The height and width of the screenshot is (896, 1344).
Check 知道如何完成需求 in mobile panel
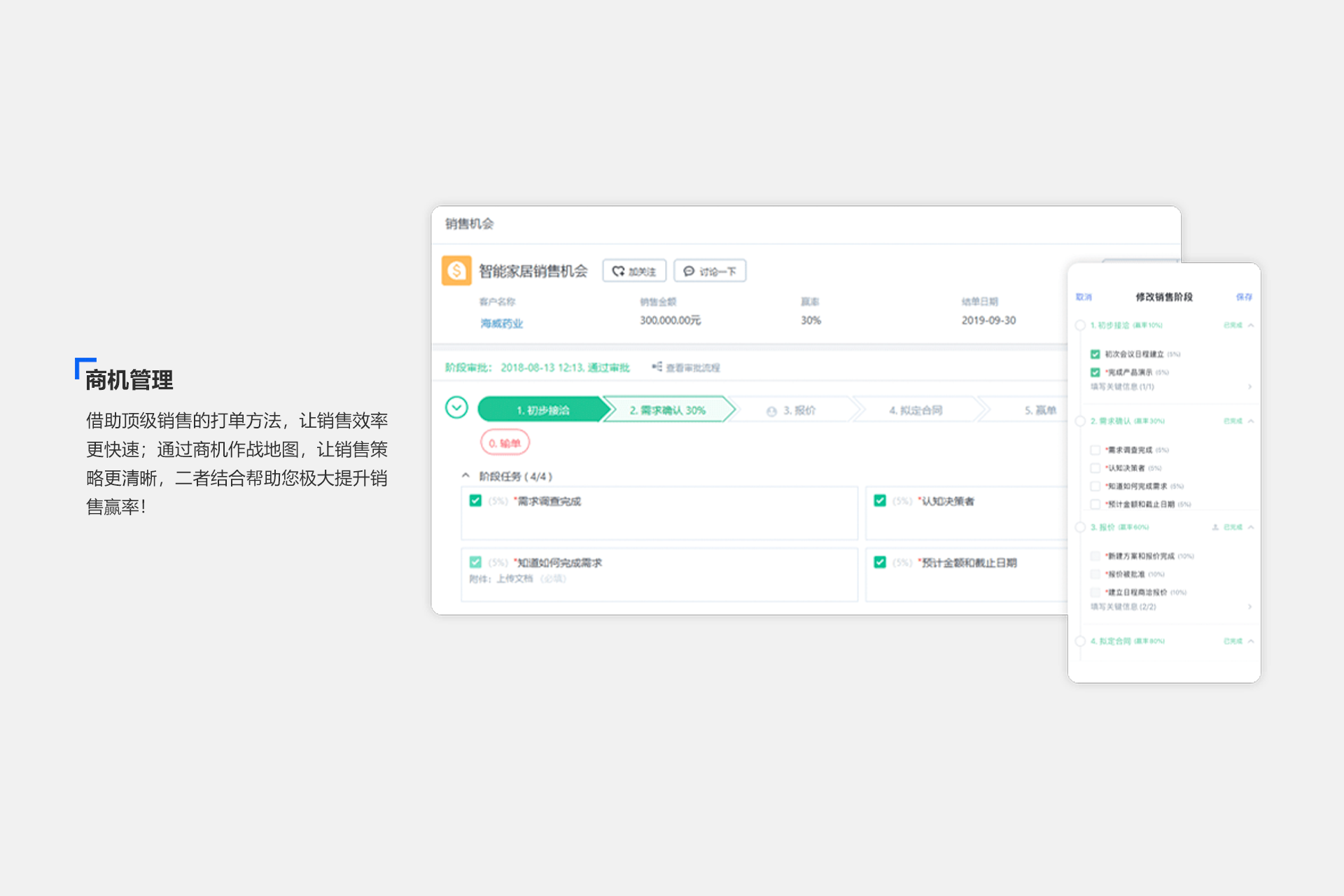click(x=1095, y=486)
